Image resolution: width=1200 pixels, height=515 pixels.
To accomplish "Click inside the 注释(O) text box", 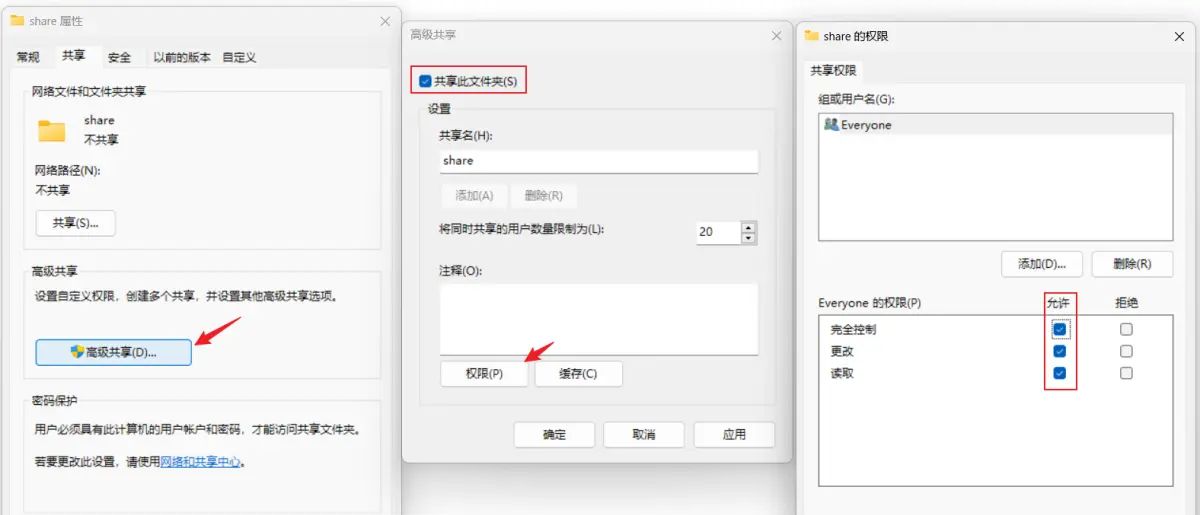I will (599, 319).
